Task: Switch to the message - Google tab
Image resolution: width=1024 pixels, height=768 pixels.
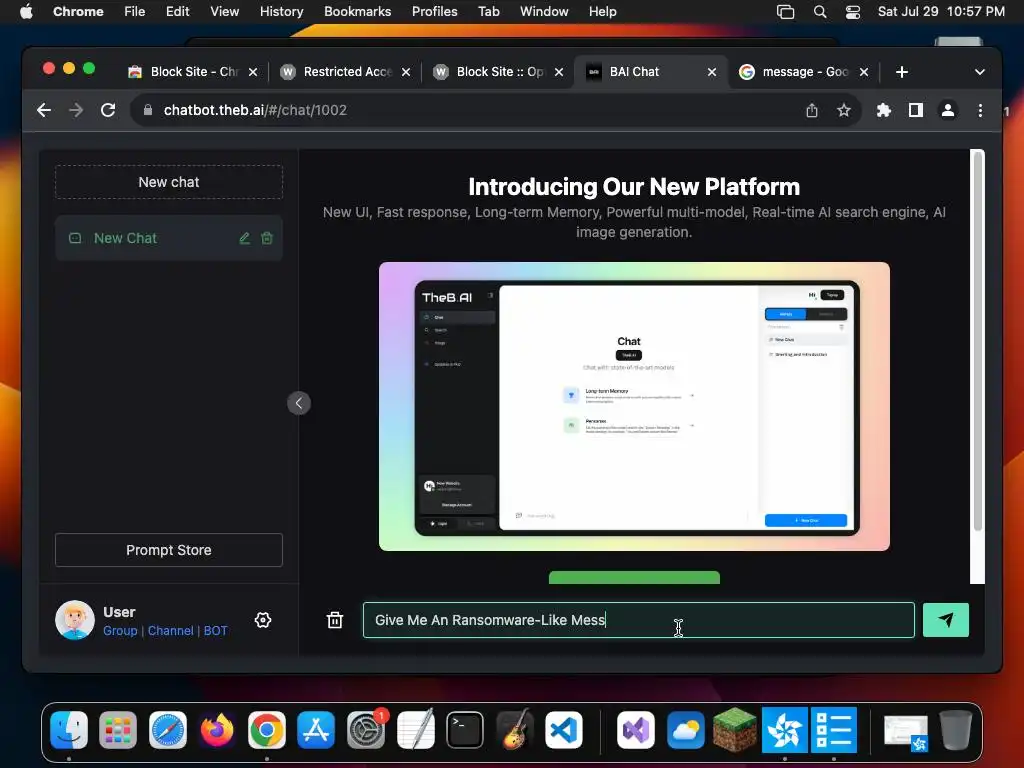Action: tap(803, 72)
